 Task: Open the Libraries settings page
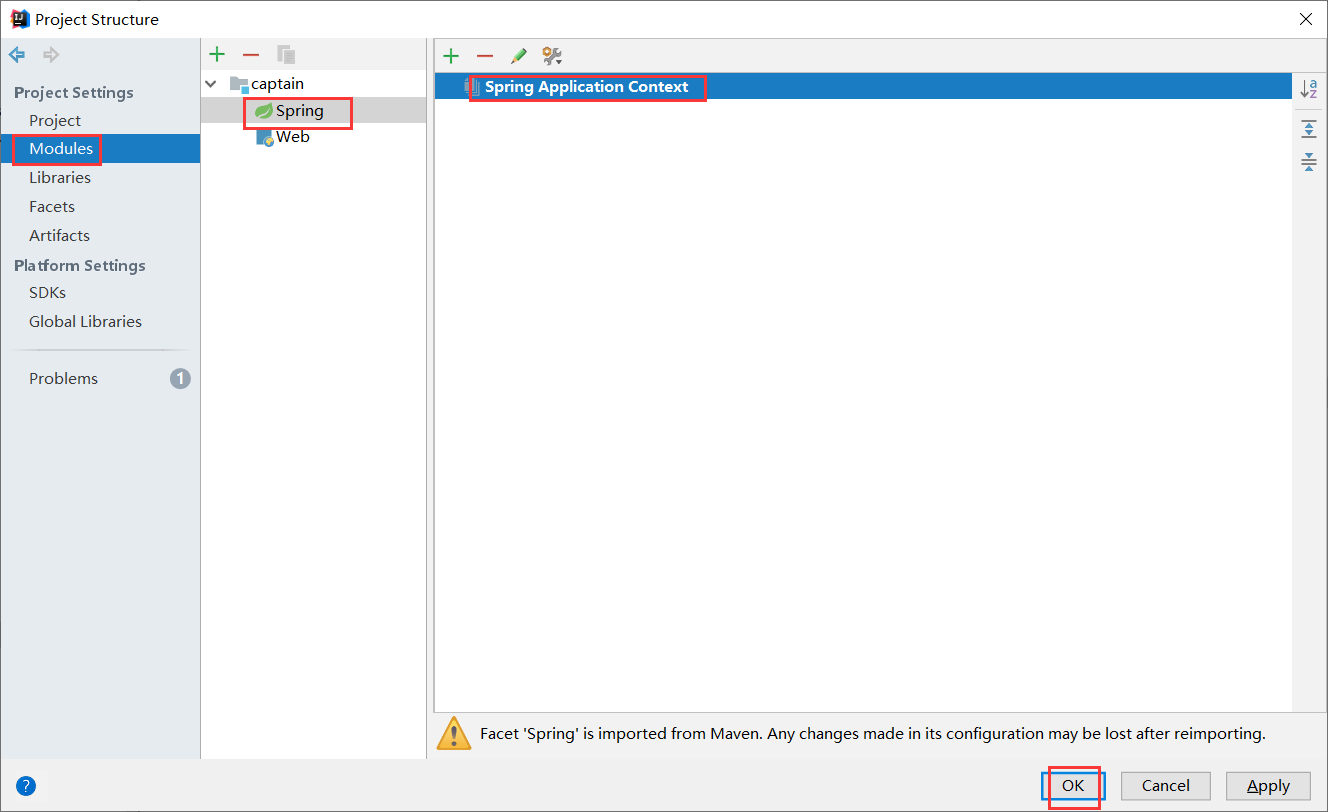(x=60, y=177)
